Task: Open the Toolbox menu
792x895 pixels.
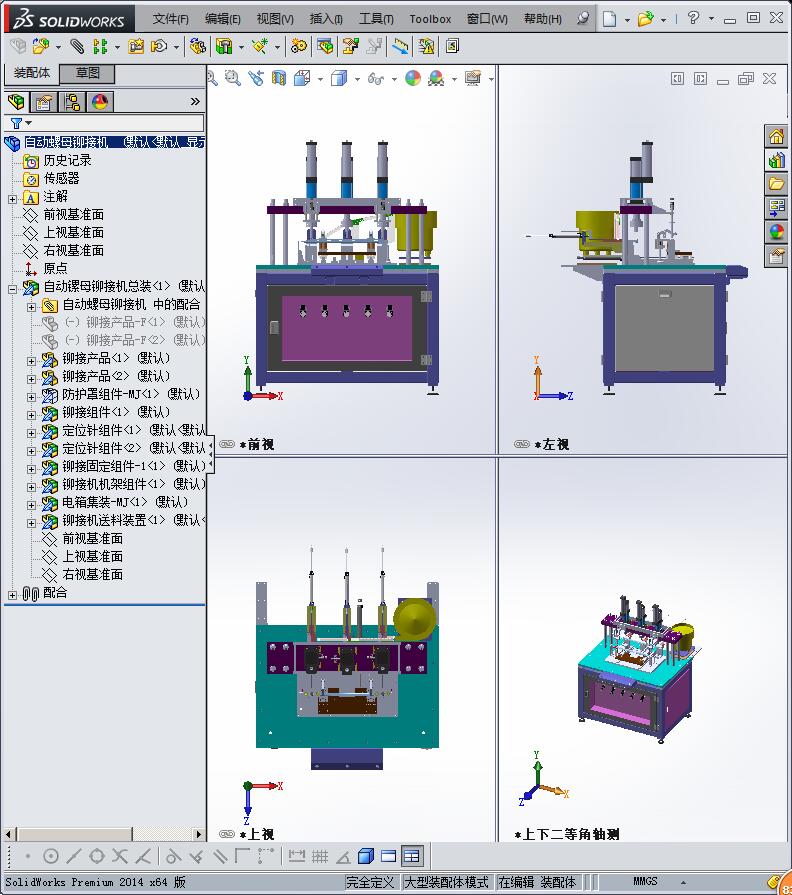Action: click(430, 19)
